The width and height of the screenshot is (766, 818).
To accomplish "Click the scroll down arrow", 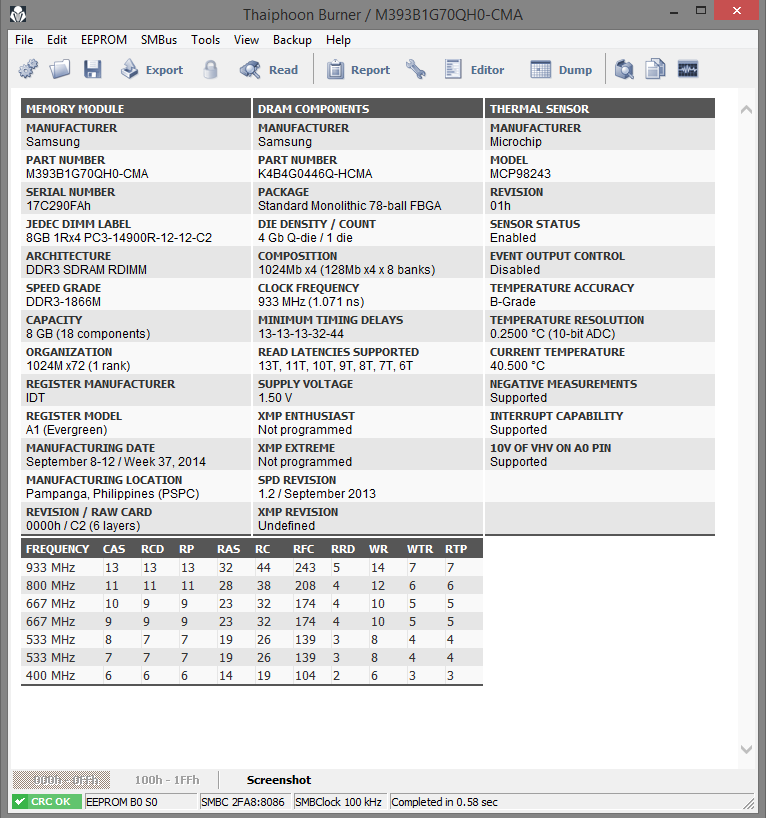I will [746, 749].
